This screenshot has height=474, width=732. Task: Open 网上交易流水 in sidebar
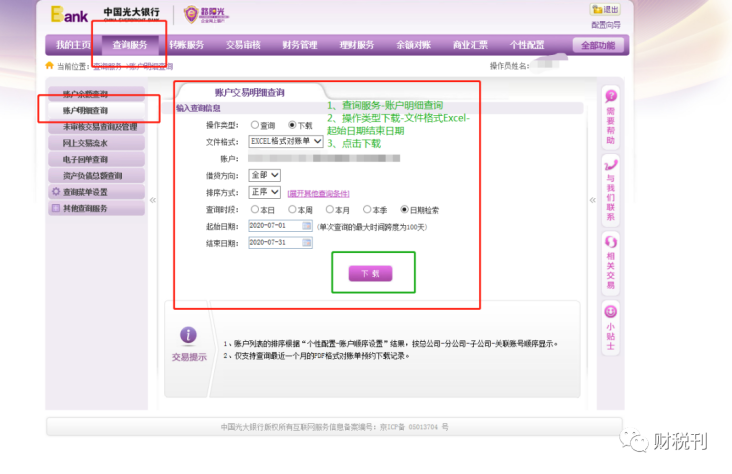[97, 143]
